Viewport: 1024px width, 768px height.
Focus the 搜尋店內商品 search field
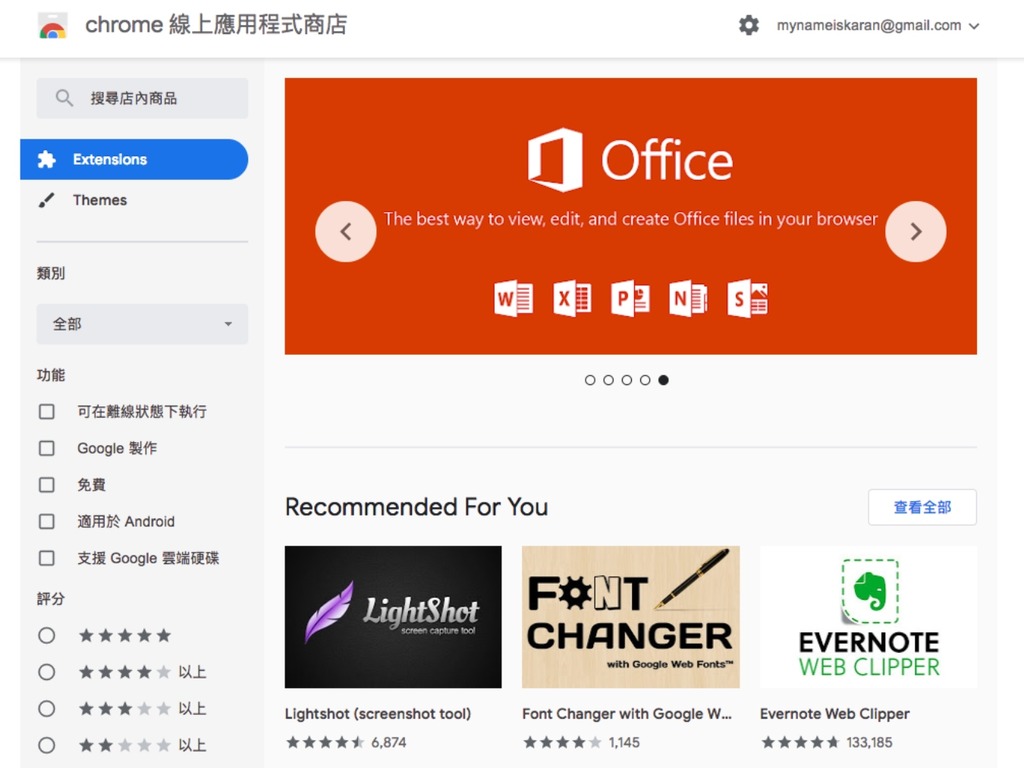142,98
